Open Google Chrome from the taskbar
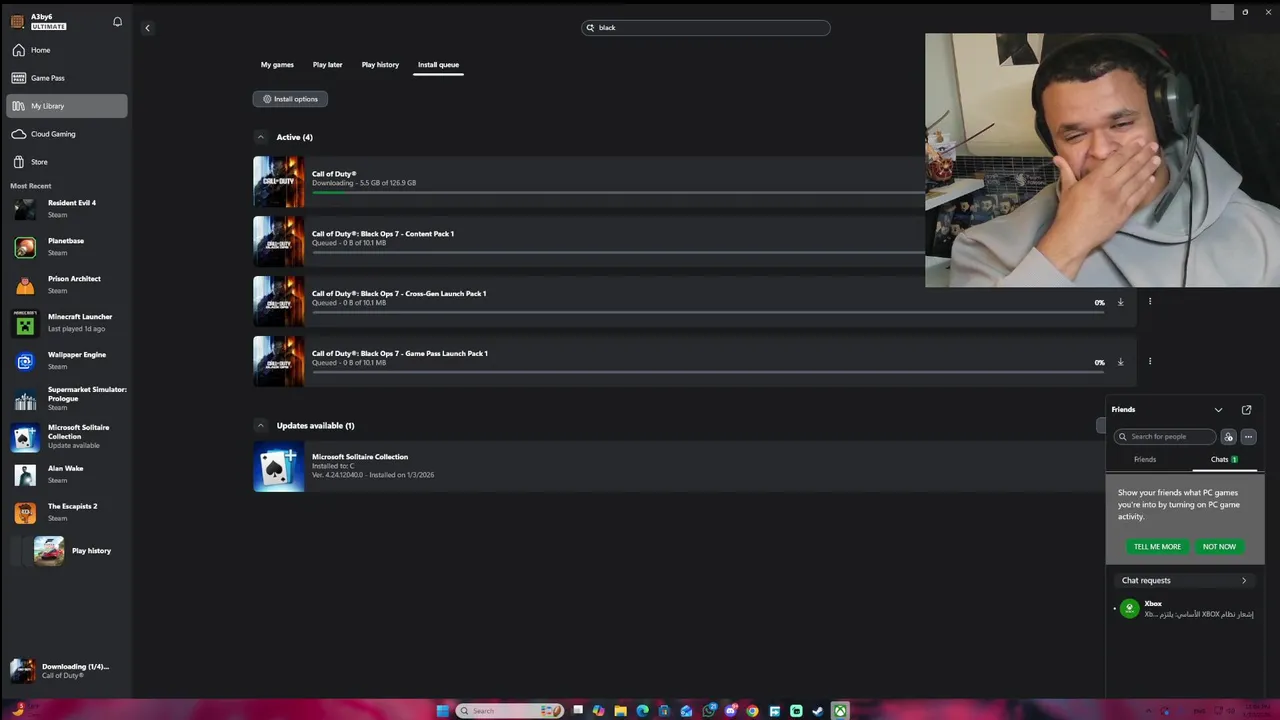1280x720 pixels. click(x=752, y=711)
